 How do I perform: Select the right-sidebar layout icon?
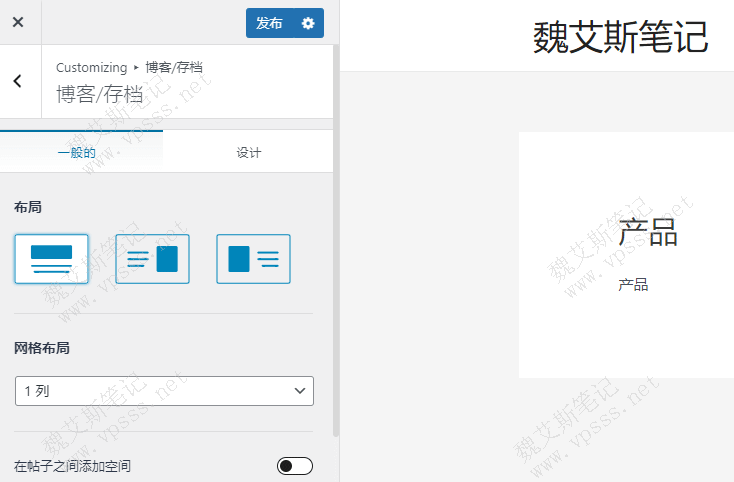(153, 259)
